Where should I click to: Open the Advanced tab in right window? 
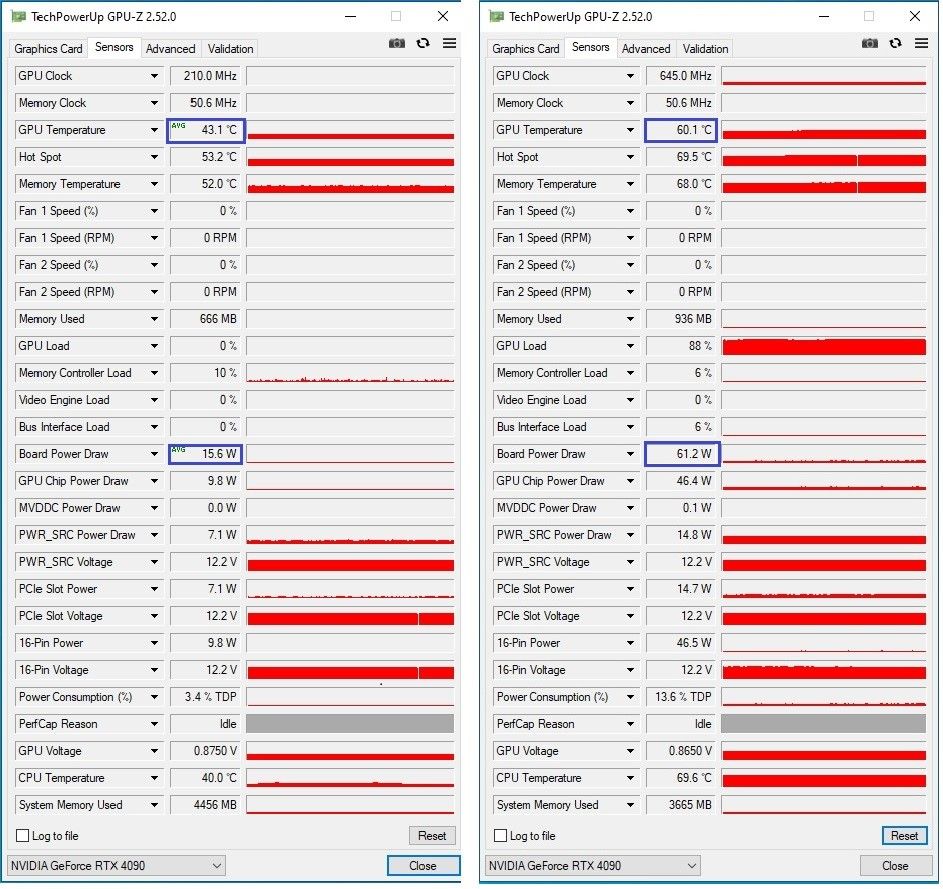(x=646, y=49)
